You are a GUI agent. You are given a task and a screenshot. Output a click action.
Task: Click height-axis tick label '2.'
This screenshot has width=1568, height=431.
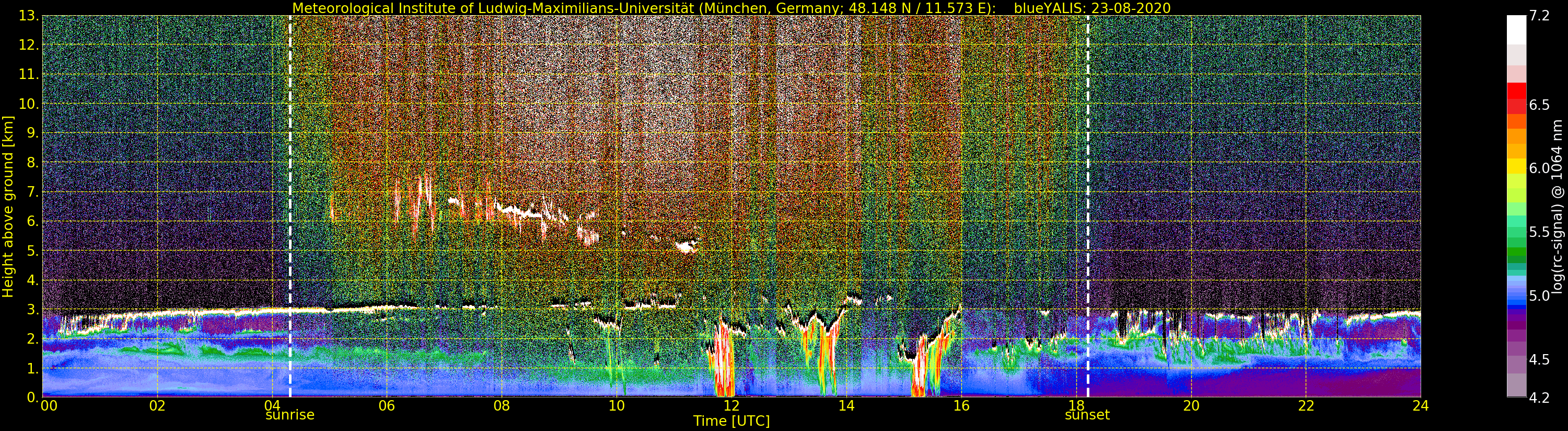33,338
